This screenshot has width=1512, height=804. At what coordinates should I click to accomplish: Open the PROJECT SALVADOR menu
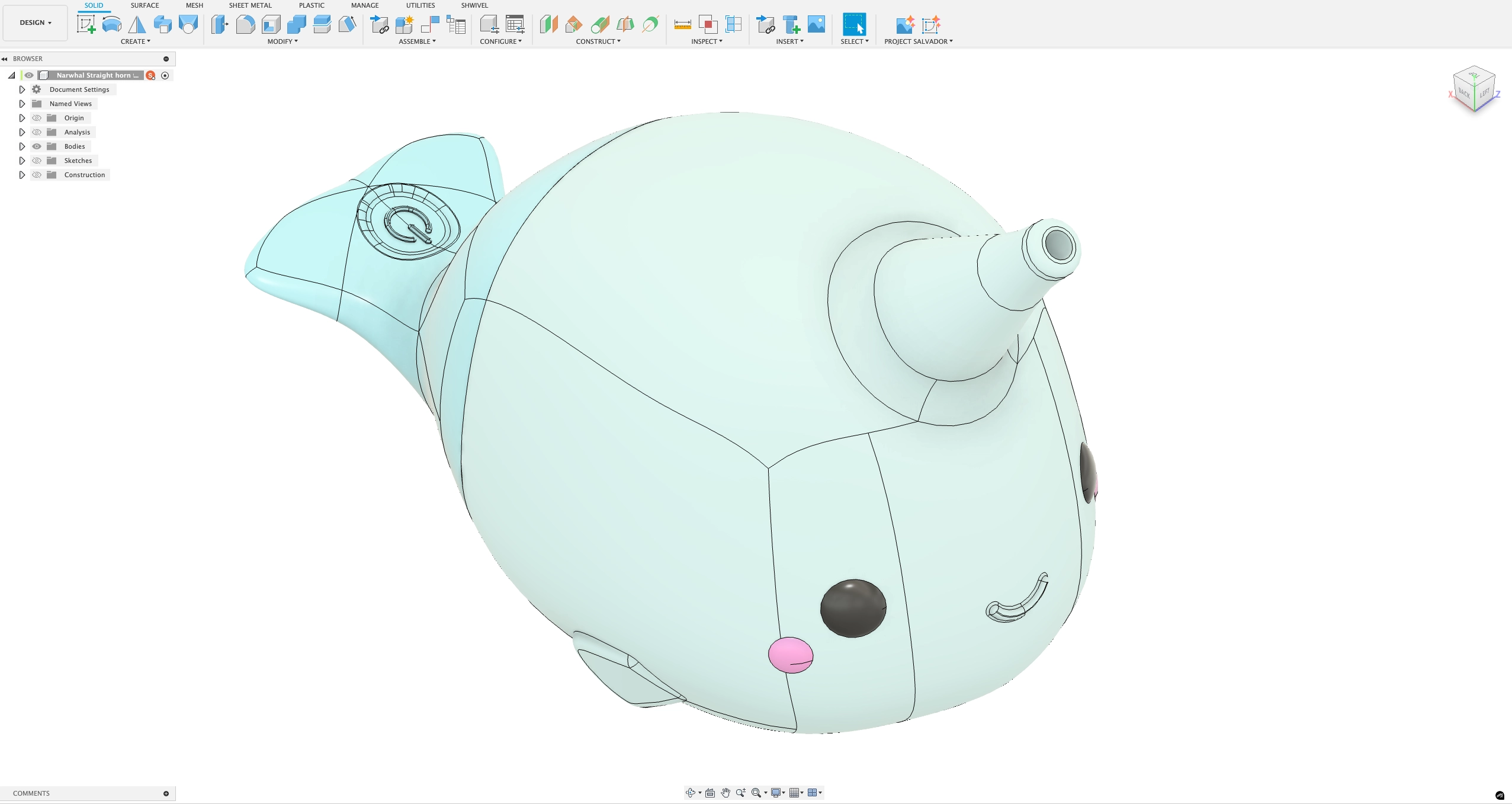(918, 41)
